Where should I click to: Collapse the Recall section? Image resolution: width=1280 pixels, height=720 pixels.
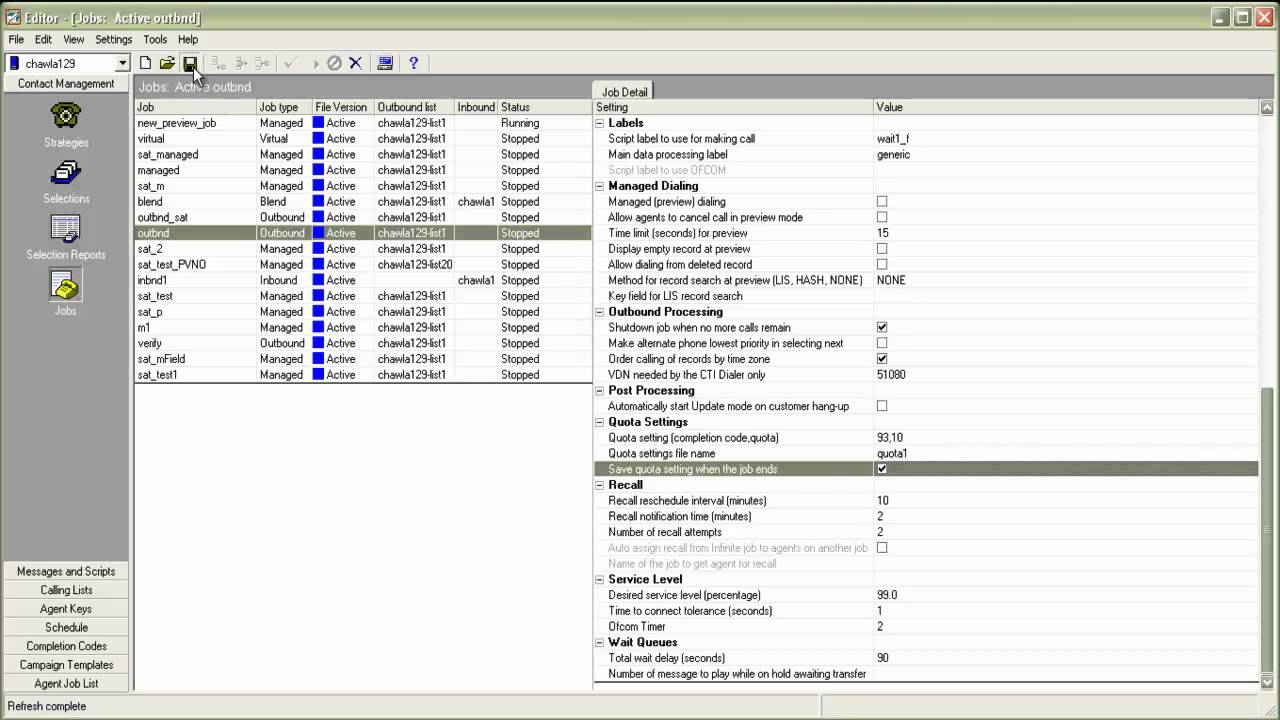coord(600,485)
